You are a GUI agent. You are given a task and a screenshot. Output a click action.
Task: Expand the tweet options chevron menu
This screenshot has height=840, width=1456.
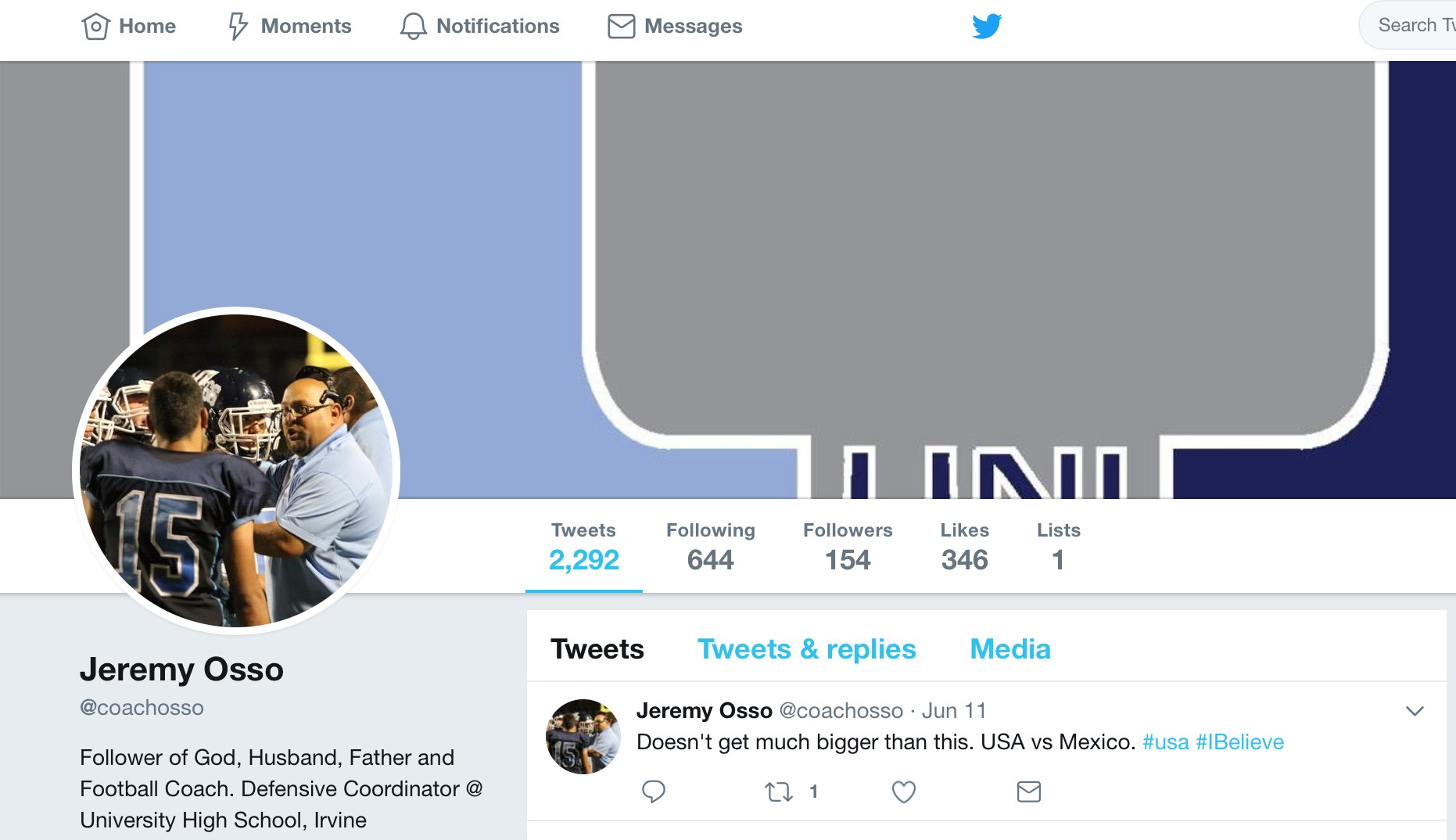click(x=1414, y=711)
